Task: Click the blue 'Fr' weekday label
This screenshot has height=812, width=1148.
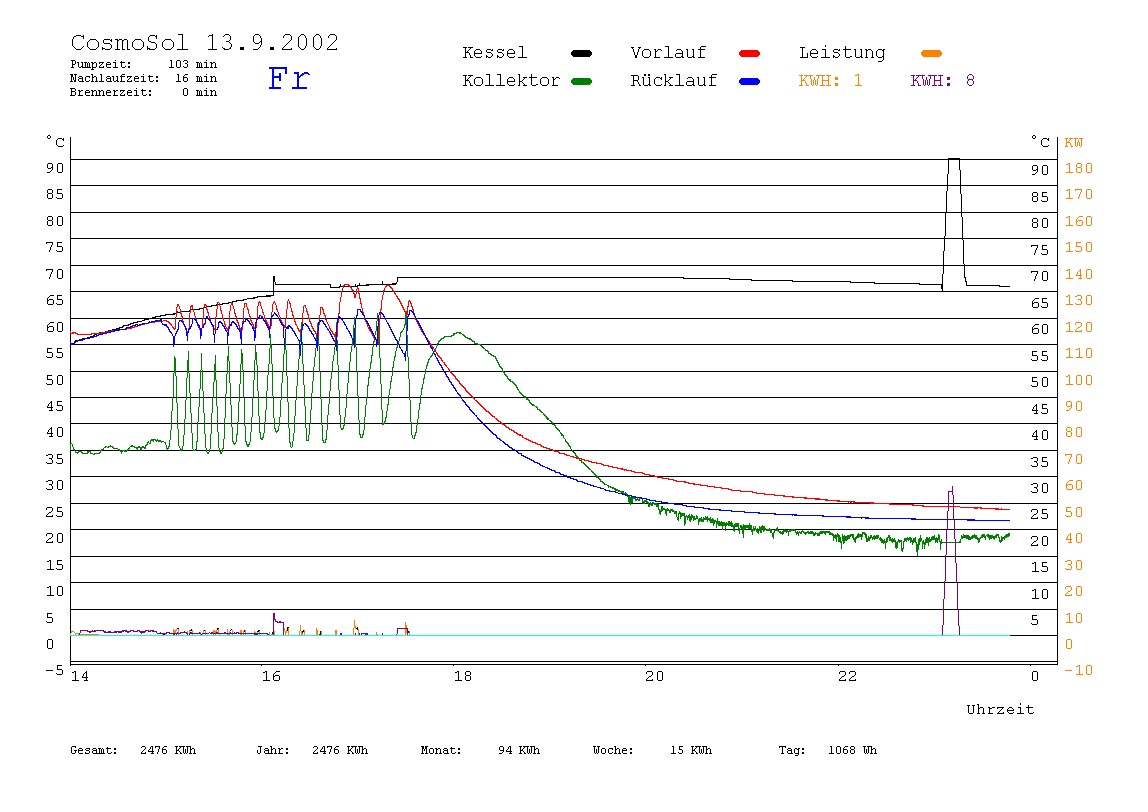Action: pos(288,78)
